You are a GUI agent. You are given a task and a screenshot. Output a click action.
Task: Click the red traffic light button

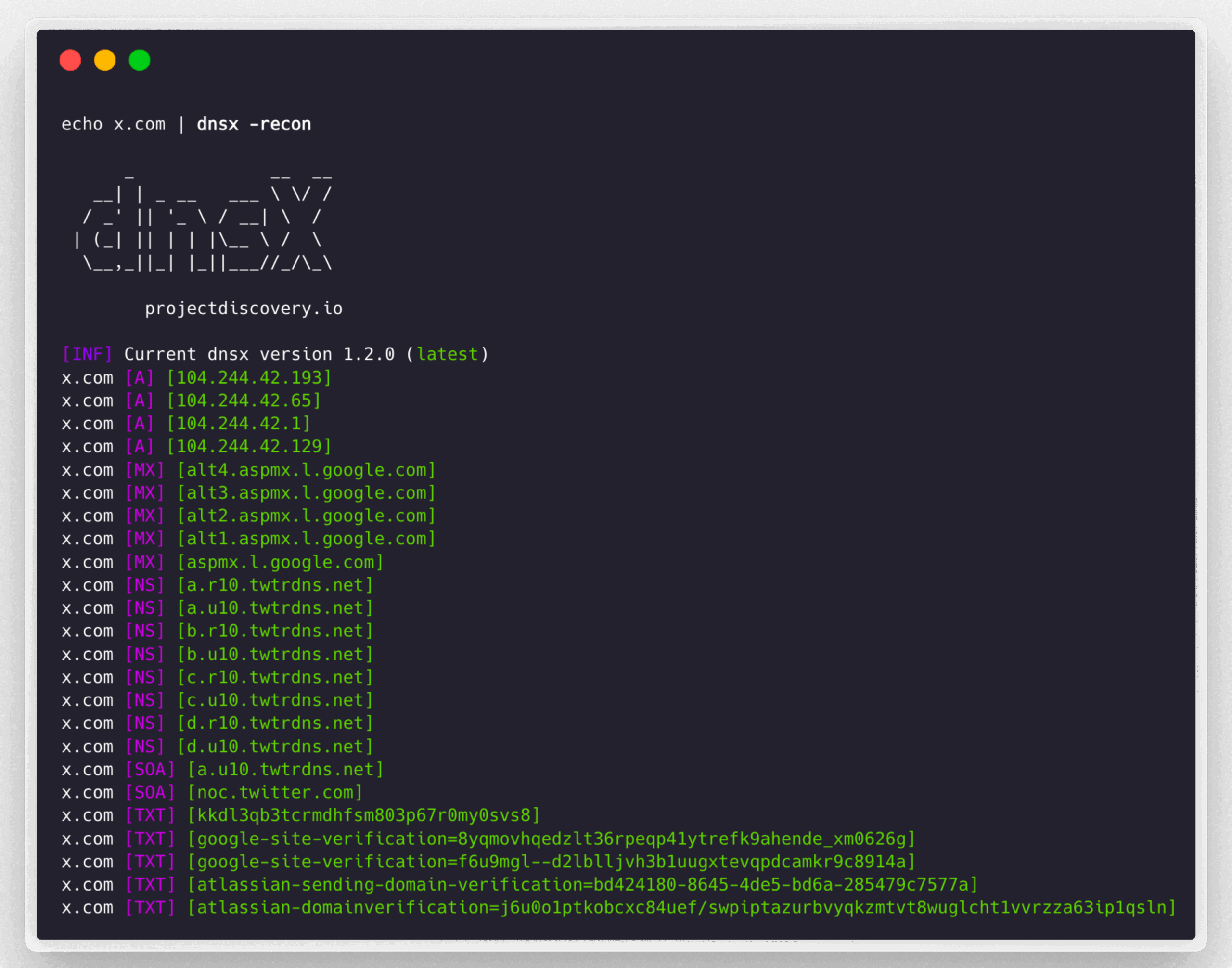(70, 60)
